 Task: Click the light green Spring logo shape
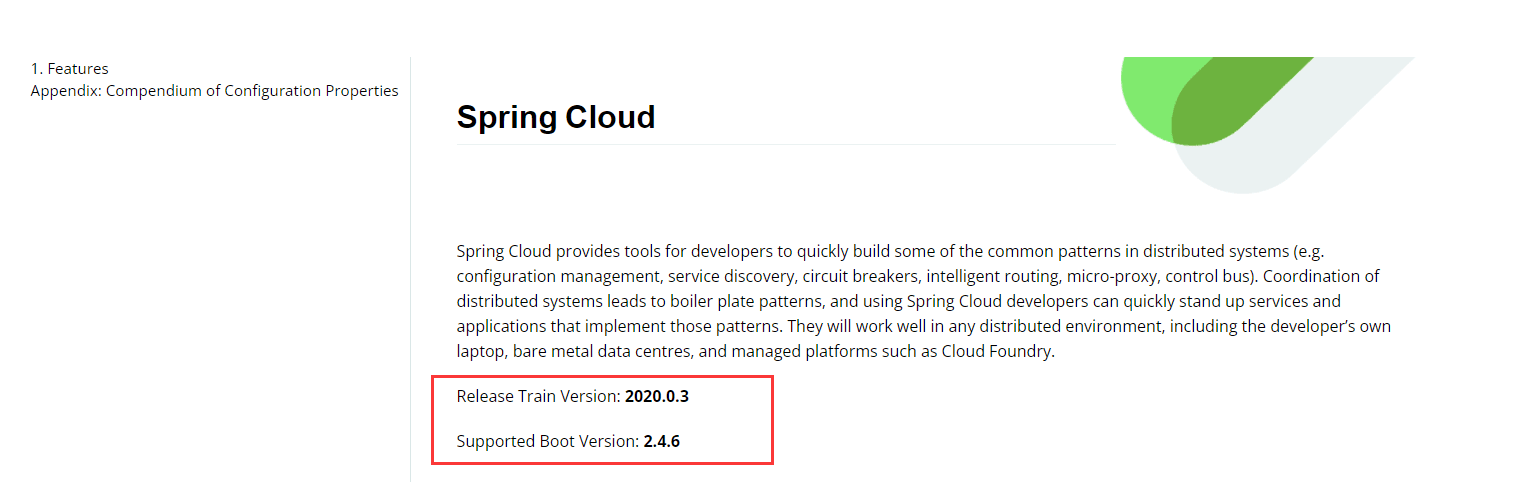pyautogui.click(x=1150, y=95)
